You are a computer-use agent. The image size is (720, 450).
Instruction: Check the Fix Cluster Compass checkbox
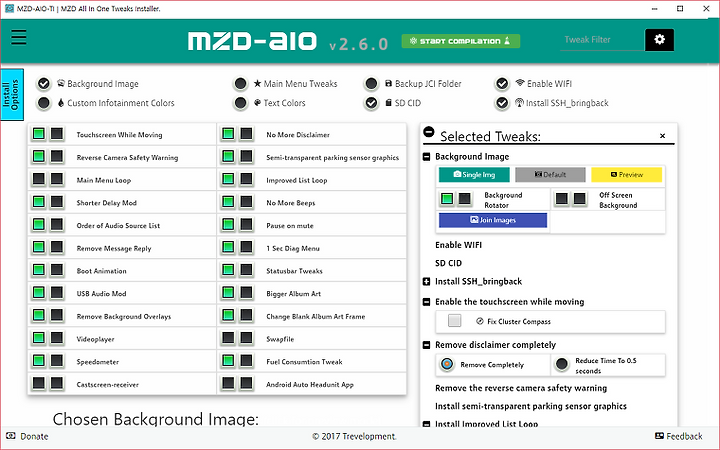[455, 321]
